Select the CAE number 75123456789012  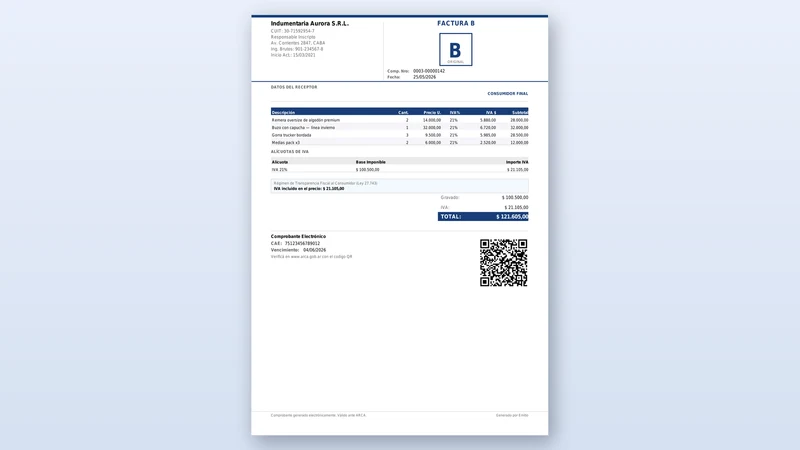click(302, 244)
